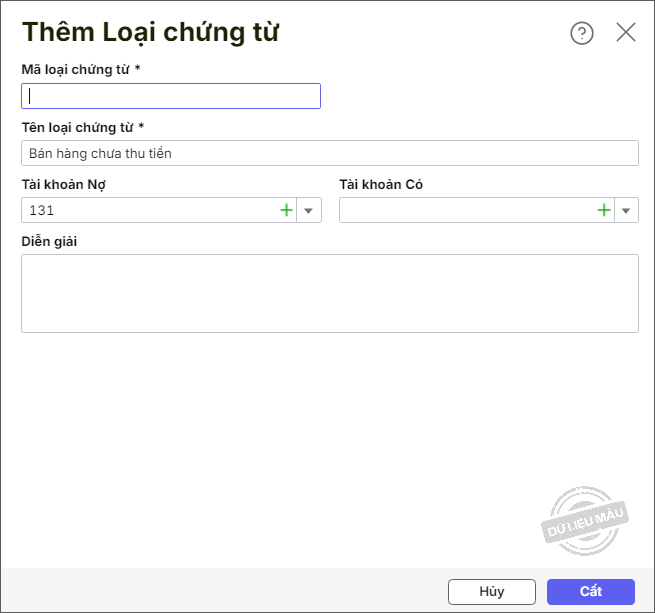Screen dimensions: 655x613
Task: Save with the Cất button
Action: pos(590,591)
